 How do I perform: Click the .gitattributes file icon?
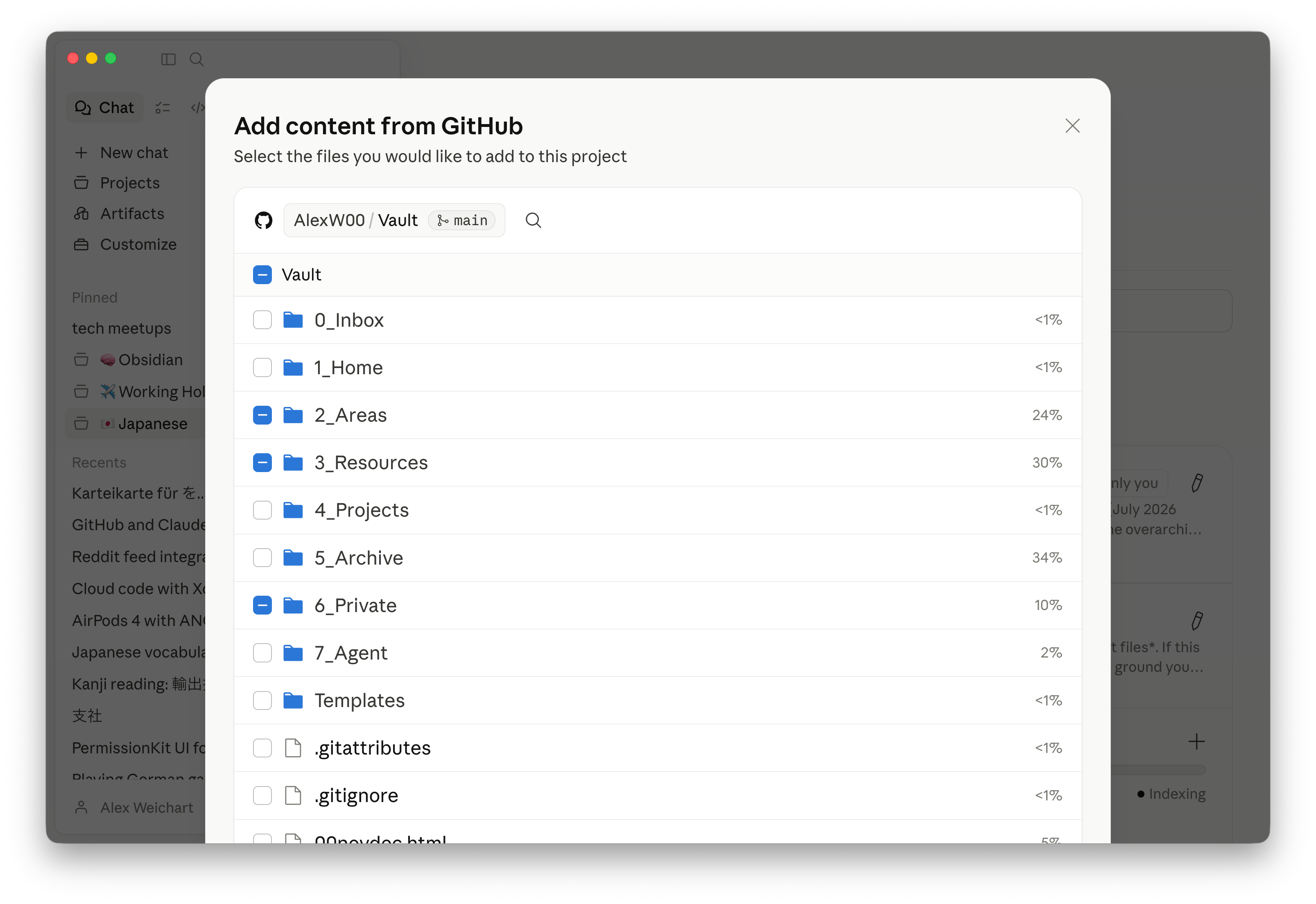pyautogui.click(x=293, y=748)
